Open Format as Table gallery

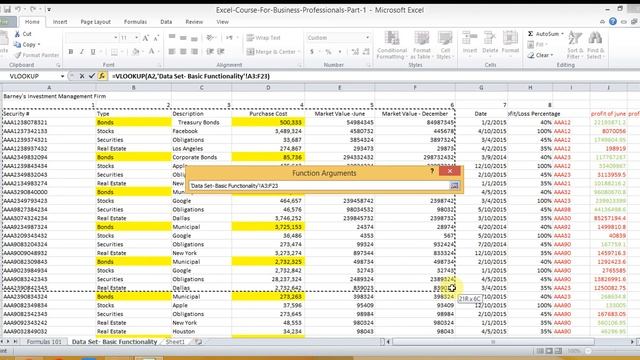pyautogui.click(x=422, y=45)
